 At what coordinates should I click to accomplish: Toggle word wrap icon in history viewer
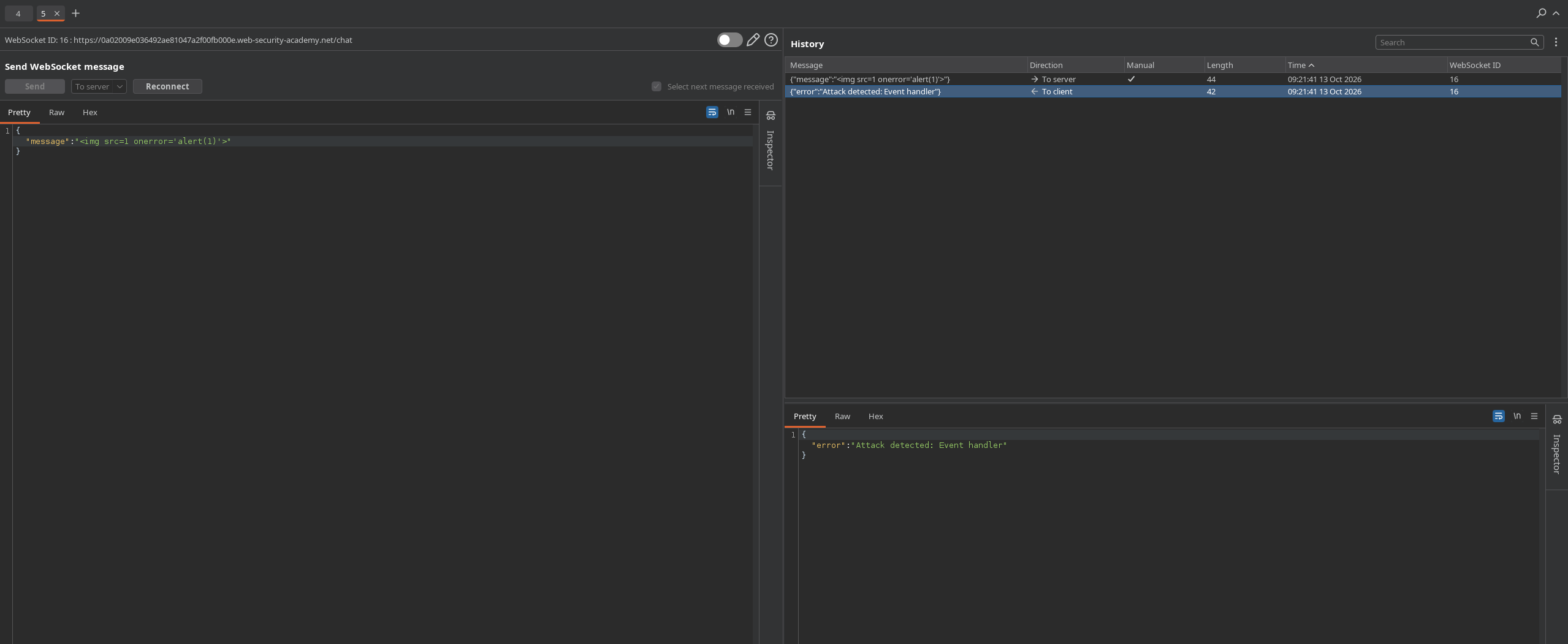coord(1498,416)
